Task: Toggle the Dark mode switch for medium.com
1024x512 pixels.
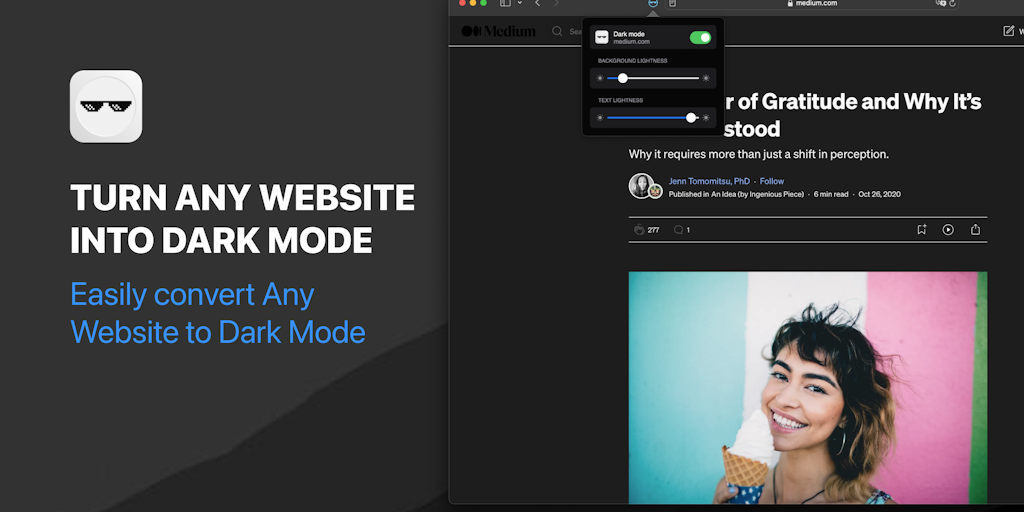Action: pyautogui.click(x=700, y=38)
